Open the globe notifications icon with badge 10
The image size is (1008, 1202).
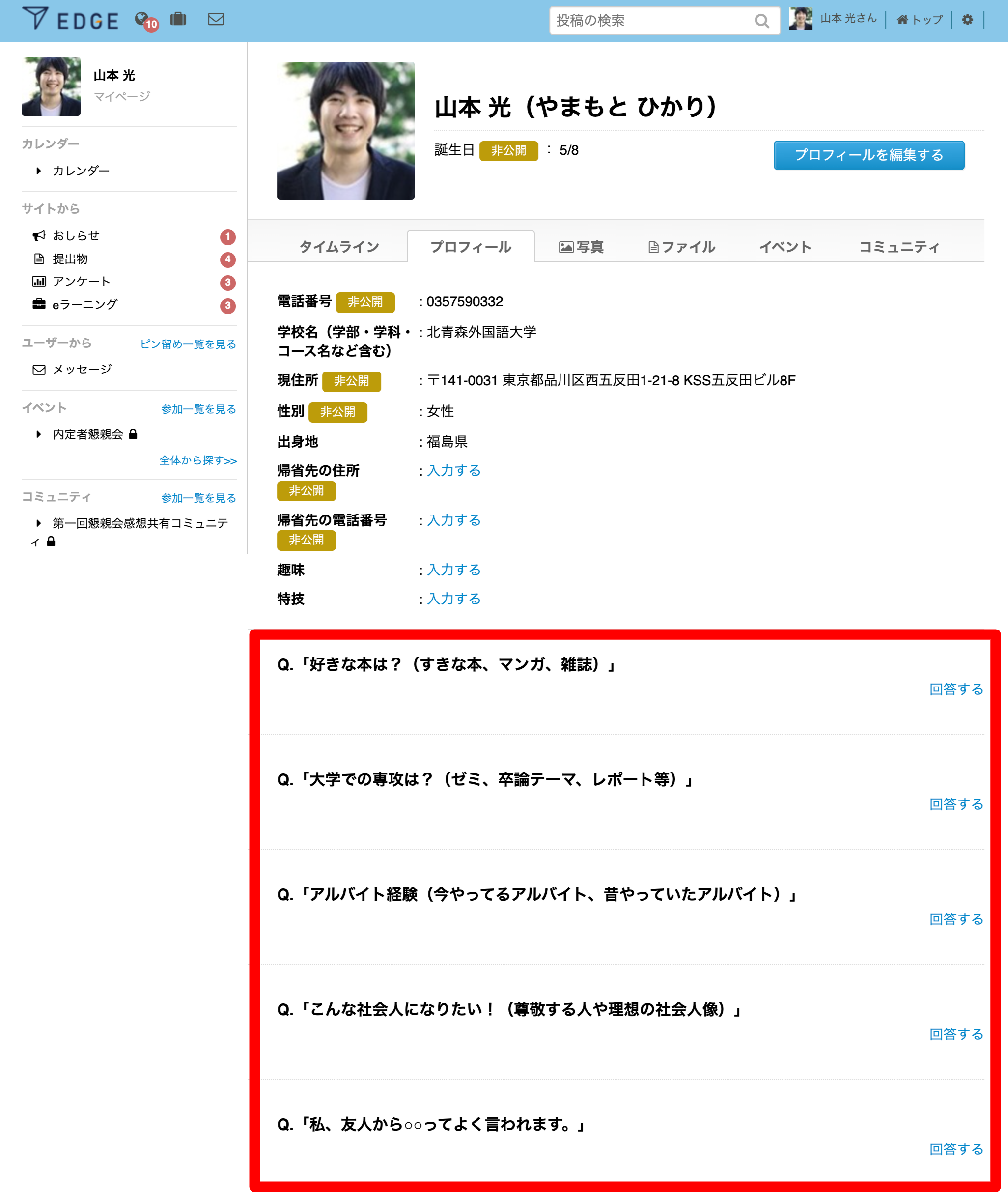(146, 21)
